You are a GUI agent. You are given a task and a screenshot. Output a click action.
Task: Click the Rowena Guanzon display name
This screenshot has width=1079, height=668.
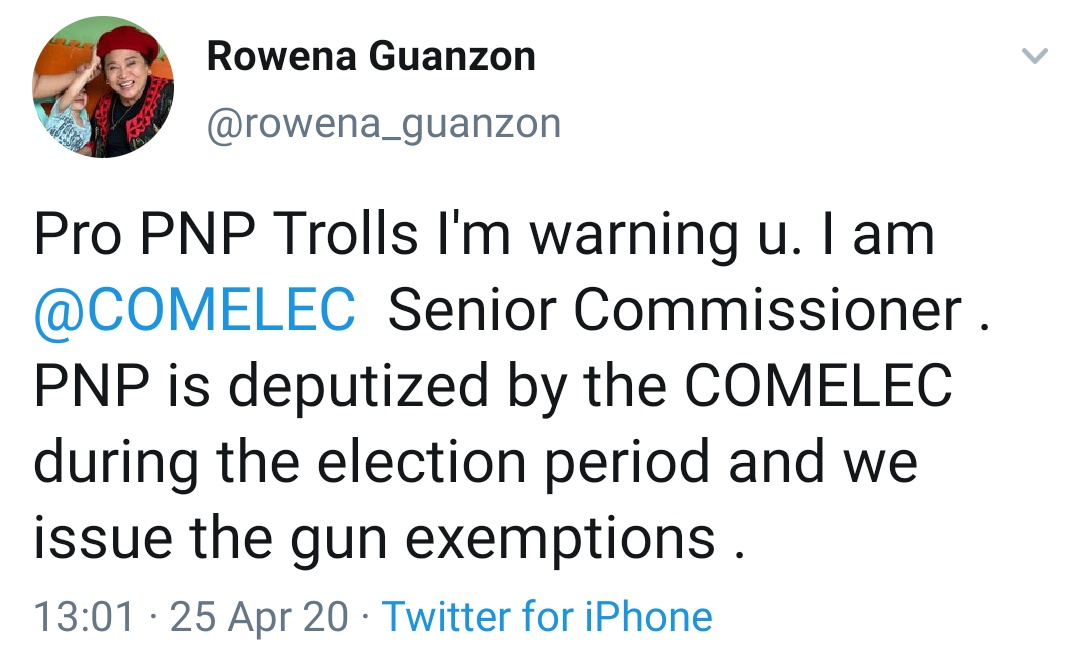(371, 57)
